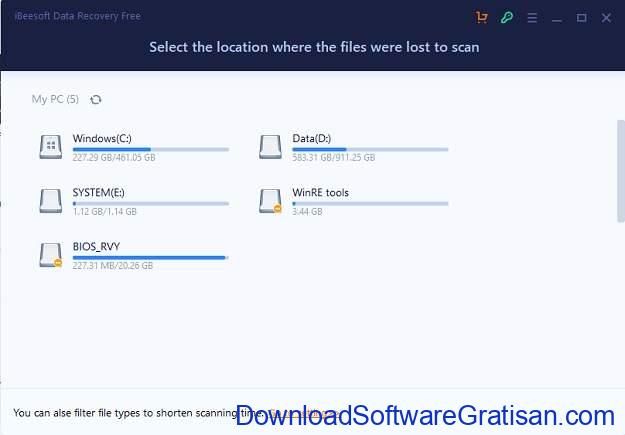Image resolution: width=625 pixels, height=435 pixels.
Task: Click the 583.31 GB/911.25 GB size text
Action: (x=334, y=157)
